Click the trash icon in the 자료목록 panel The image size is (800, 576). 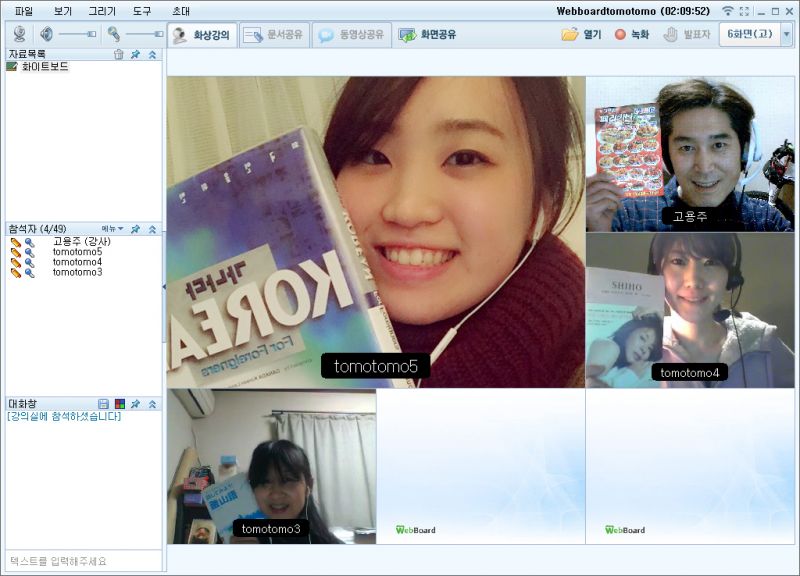coord(118,53)
